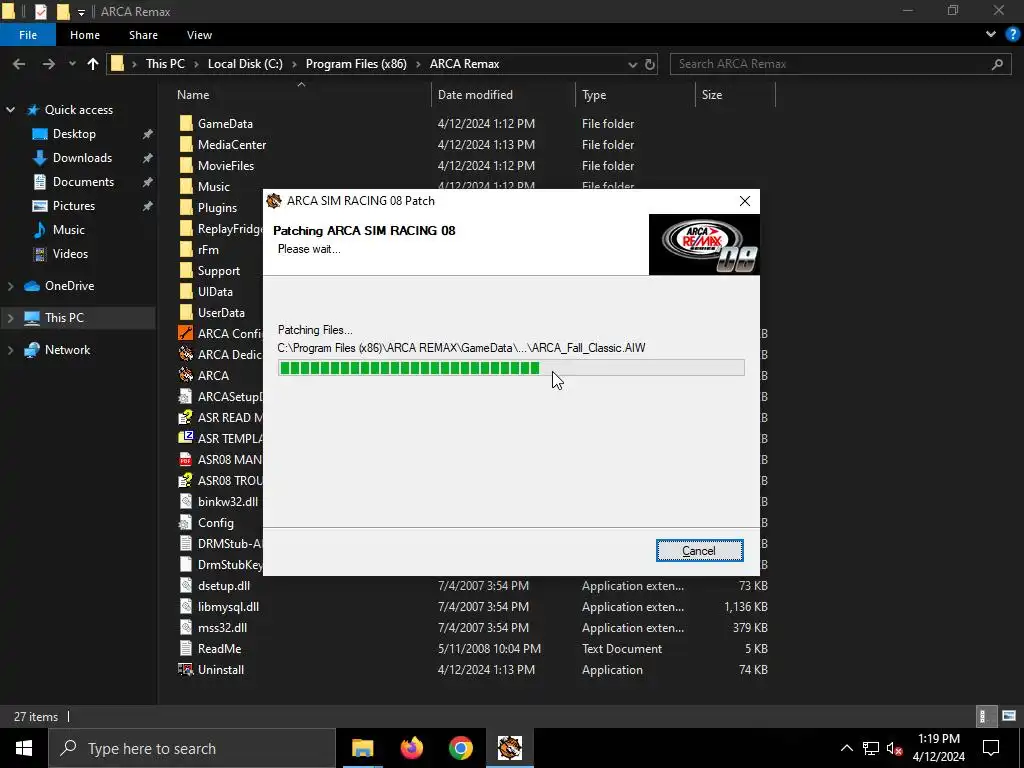Switch to the Home ribbon tab
1024x768 pixels.
pyautogui.click(x=85, y=35)
